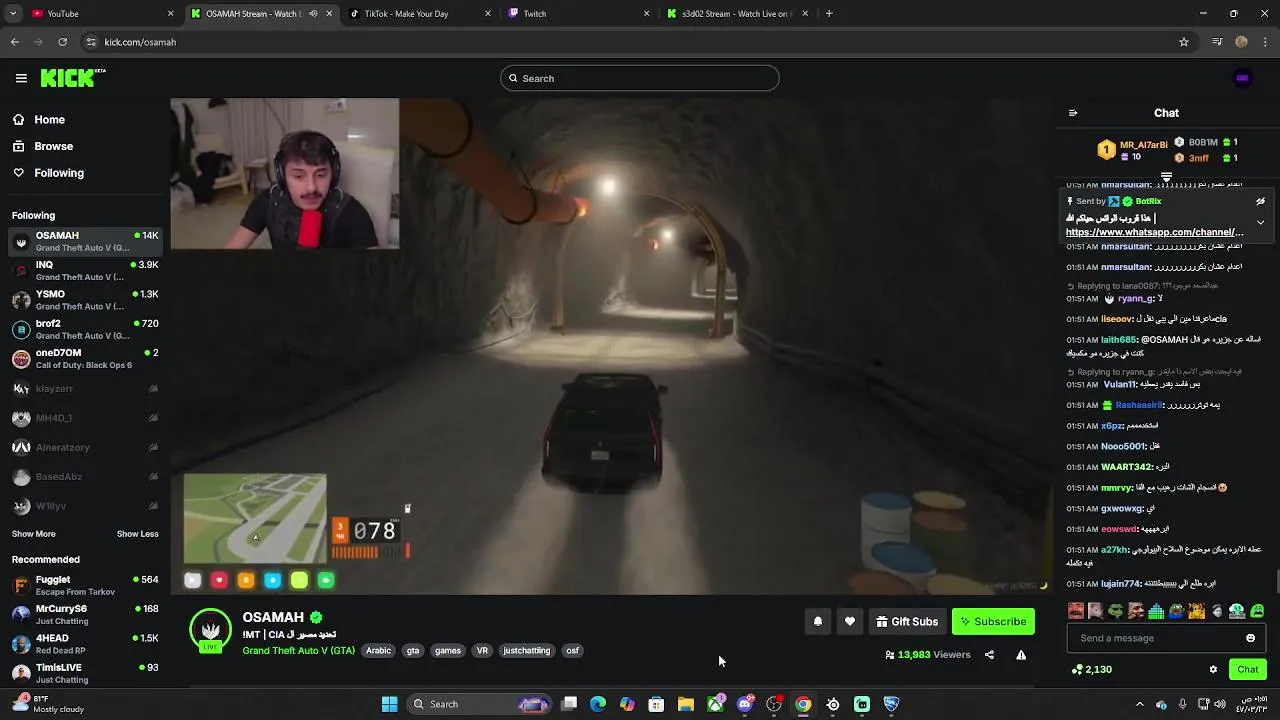Open Windows Start menu

(389, 704)
